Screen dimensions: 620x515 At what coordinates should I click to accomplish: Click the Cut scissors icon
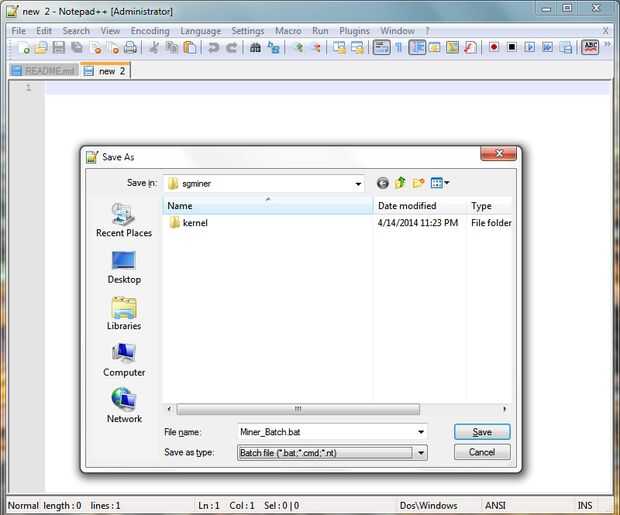pos(154,48)
